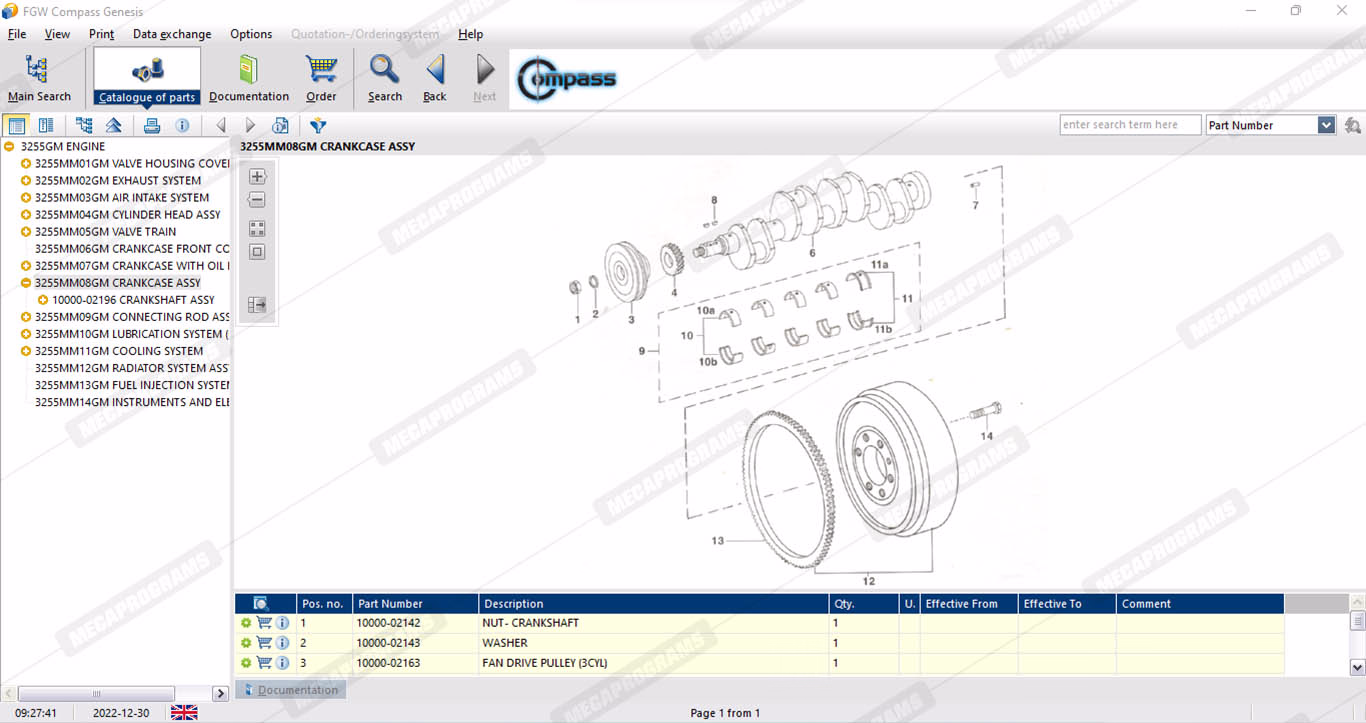Expand 10000-02196 CRANKSHAFT ASSY node
The height and width of the screenshot is (723, 1366).
[43, 300]
